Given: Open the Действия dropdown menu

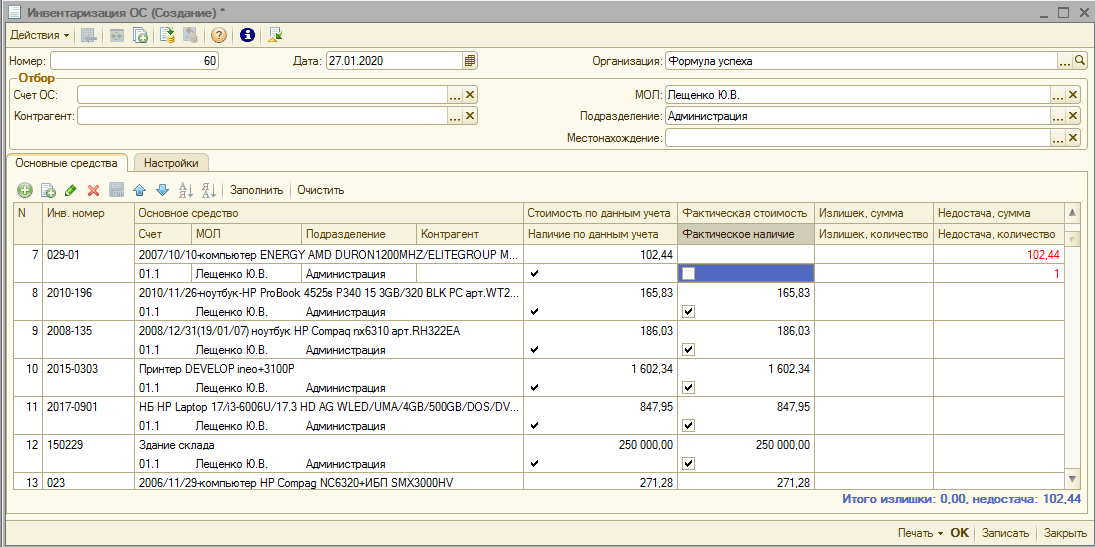Looking at the screenshot, I should (39, 35).
